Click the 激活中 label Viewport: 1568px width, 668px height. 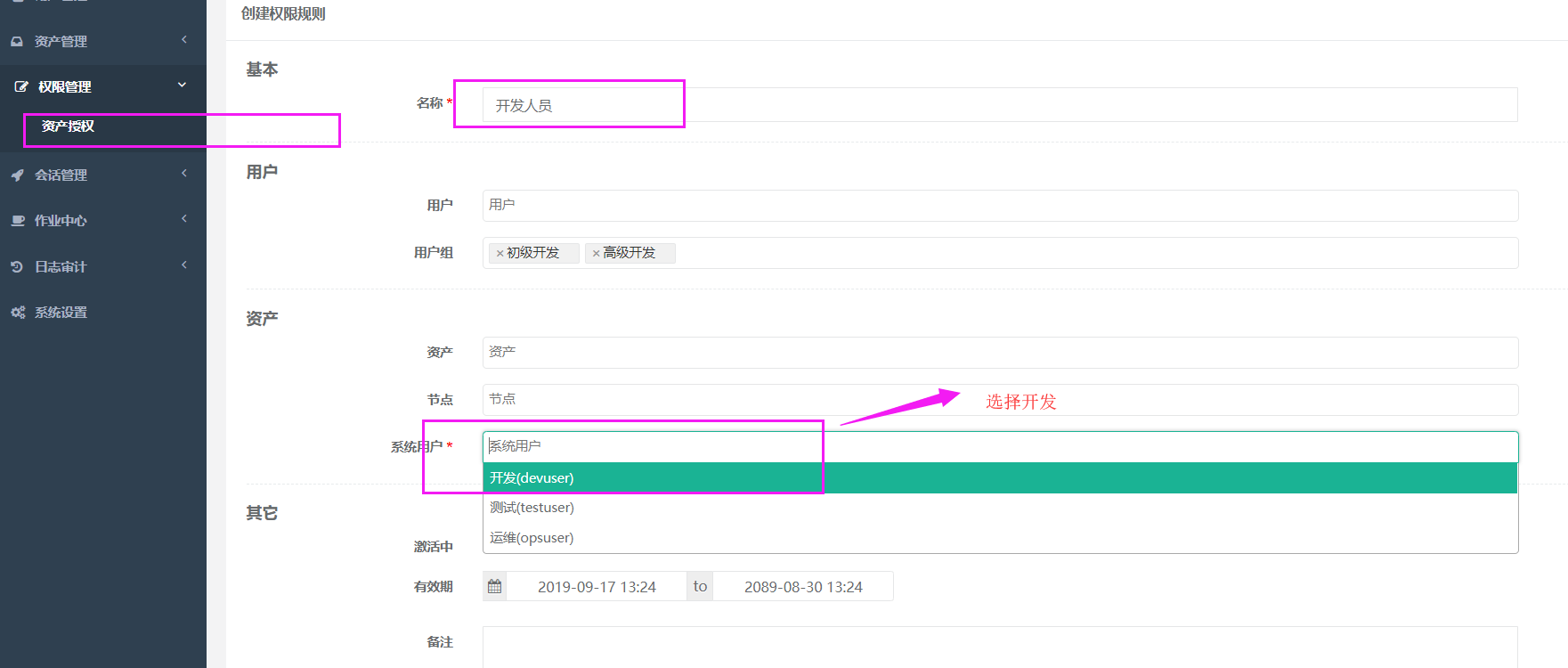(434, 547)
